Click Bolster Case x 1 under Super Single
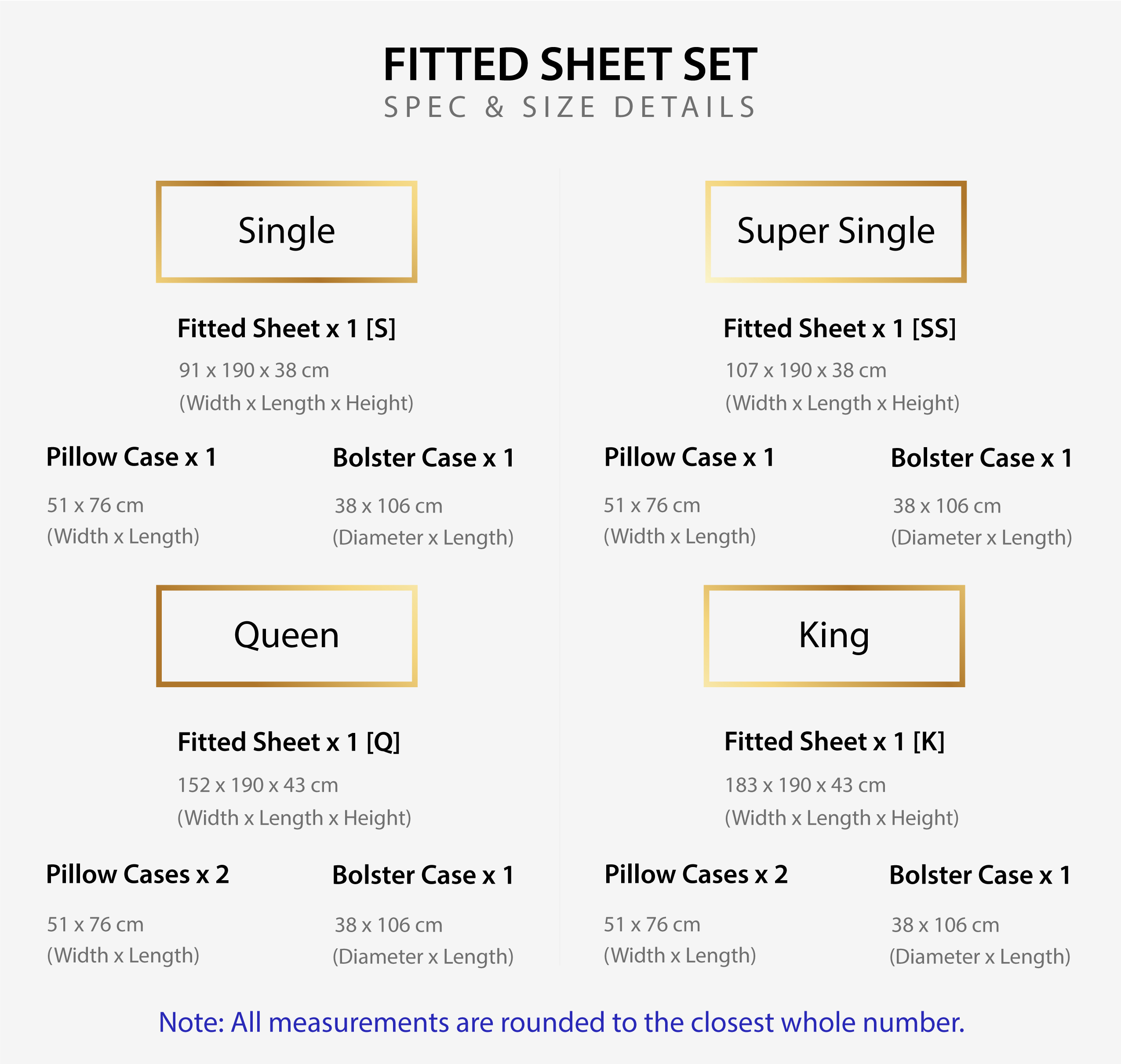This screenshot has width=1121, height=1064. point(982,458)
